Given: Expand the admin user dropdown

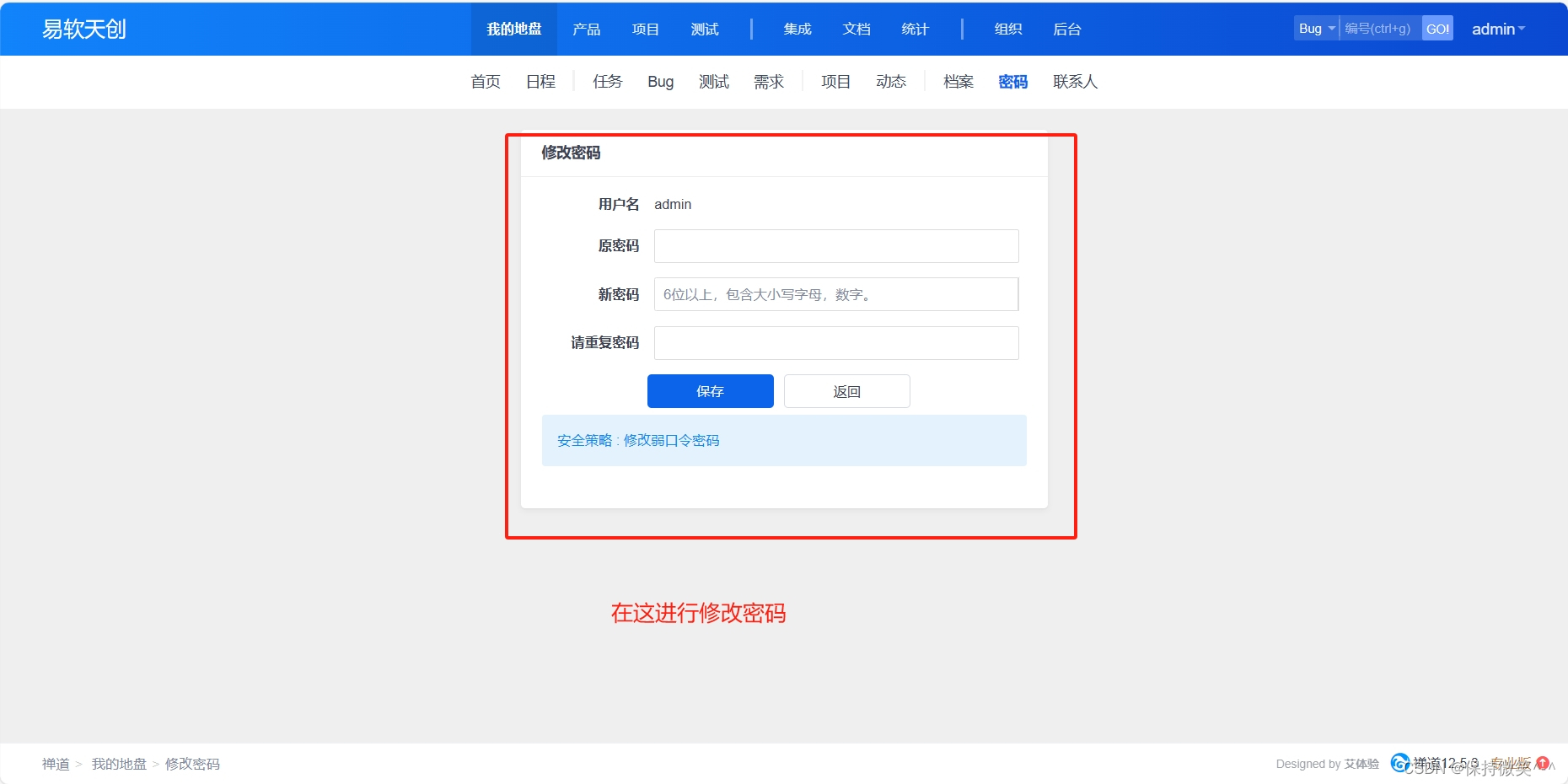Looking at the screenshot, I should [x=1498, y=29].
